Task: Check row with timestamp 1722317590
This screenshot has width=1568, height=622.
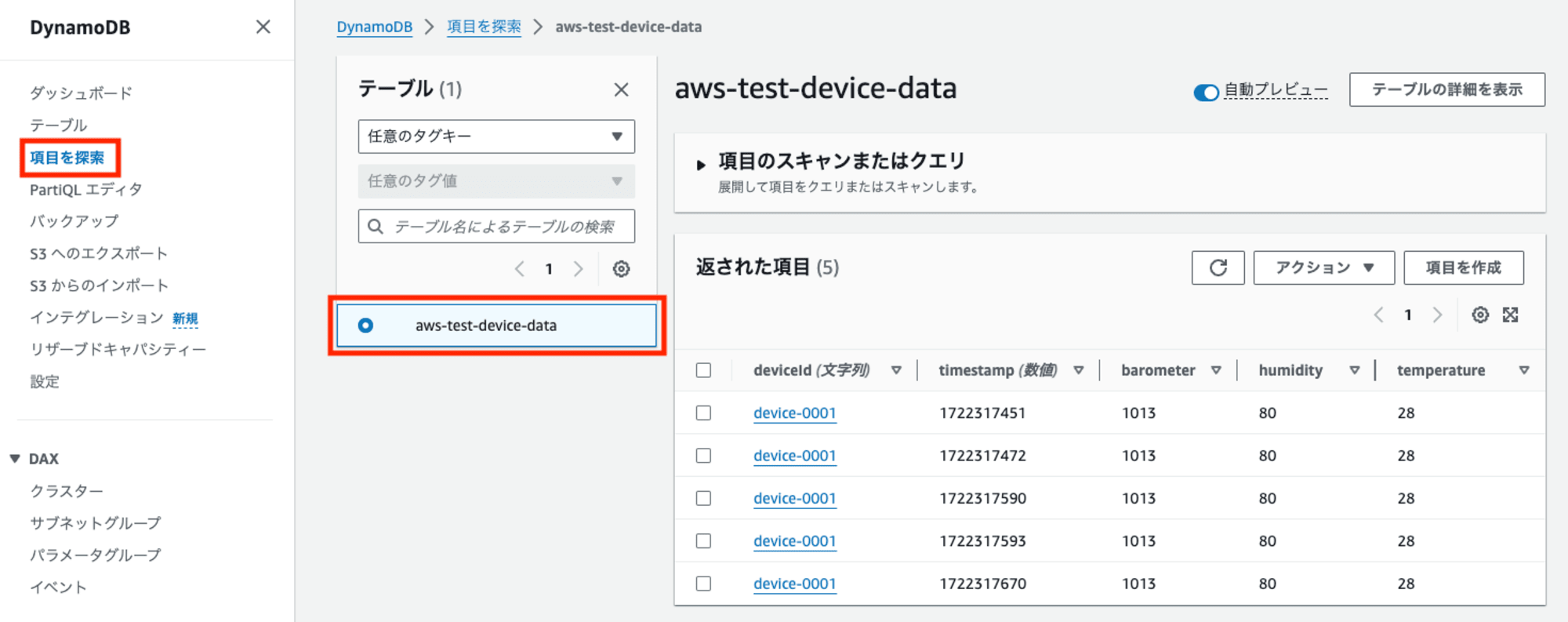Action: (703, 498)
